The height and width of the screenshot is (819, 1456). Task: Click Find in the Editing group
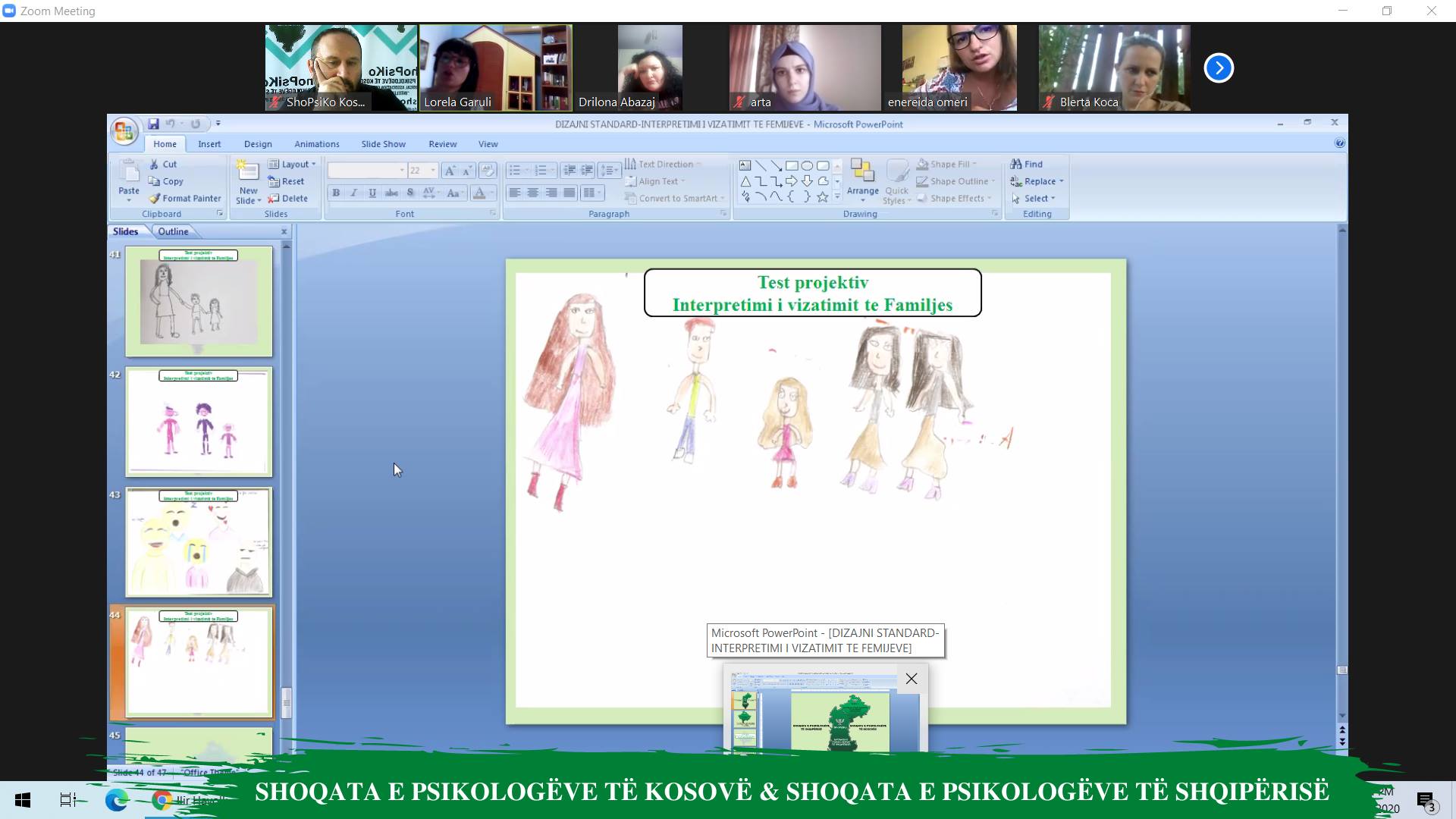(x=1027, y=164)
